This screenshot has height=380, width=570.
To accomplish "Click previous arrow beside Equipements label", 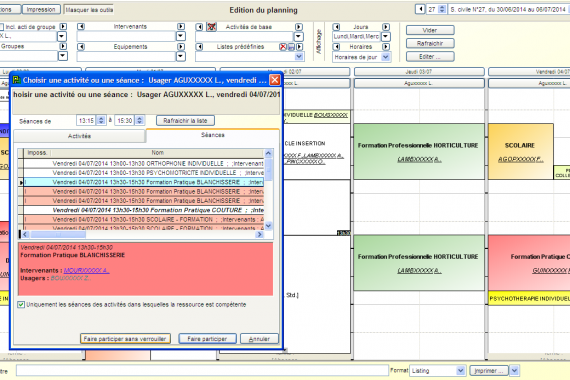I will (81, 47).
